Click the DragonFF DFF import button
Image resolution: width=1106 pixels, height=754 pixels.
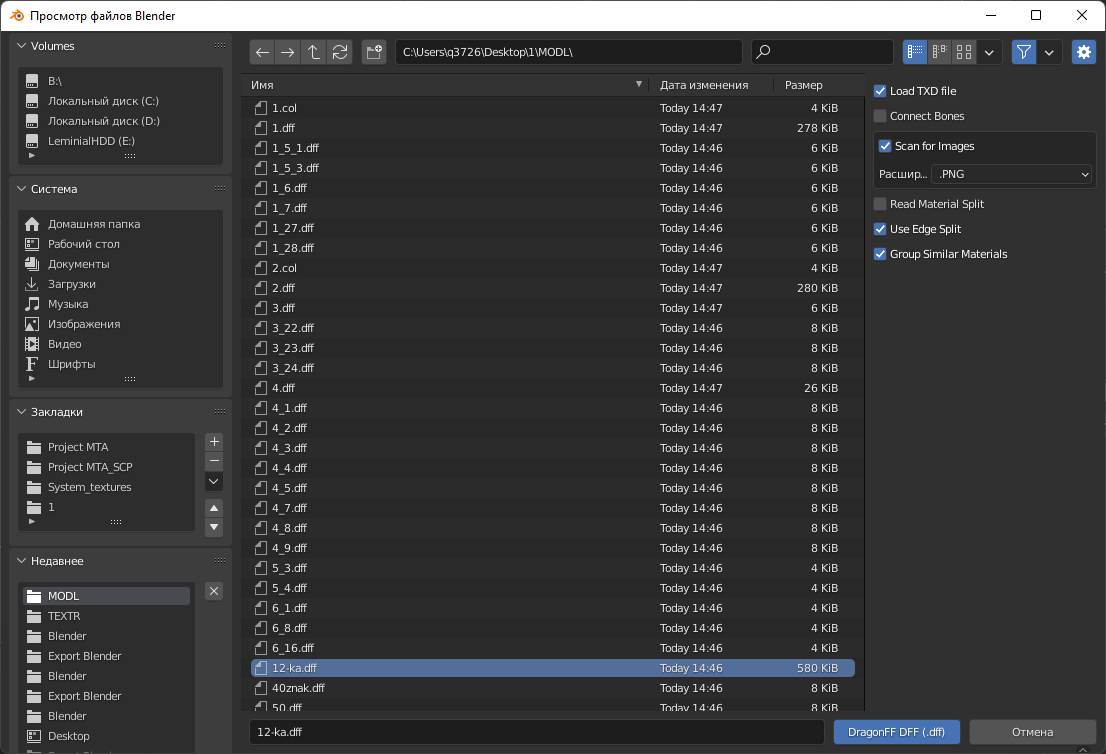[896, 732]
